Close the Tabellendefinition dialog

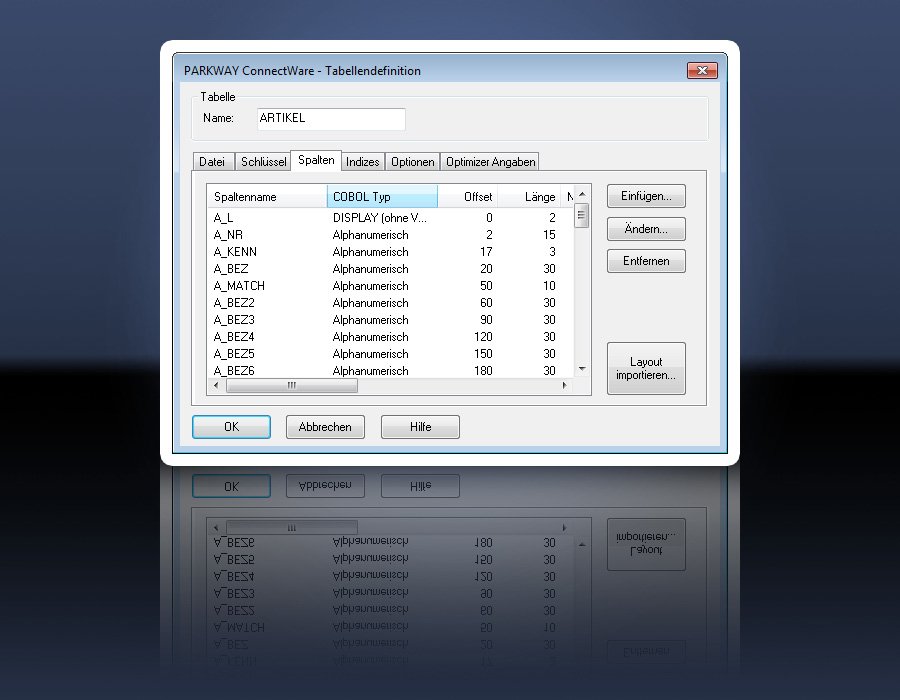[x=702, y=71]
